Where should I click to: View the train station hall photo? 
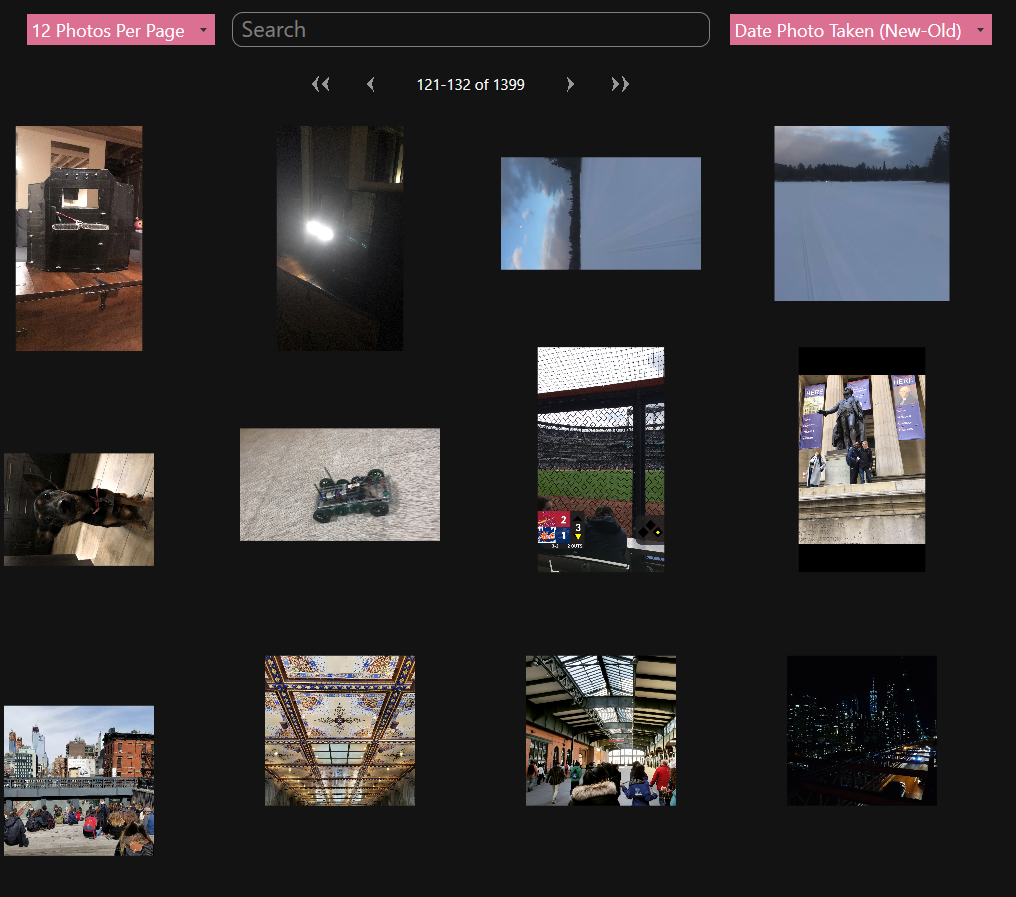click(600, 730)
